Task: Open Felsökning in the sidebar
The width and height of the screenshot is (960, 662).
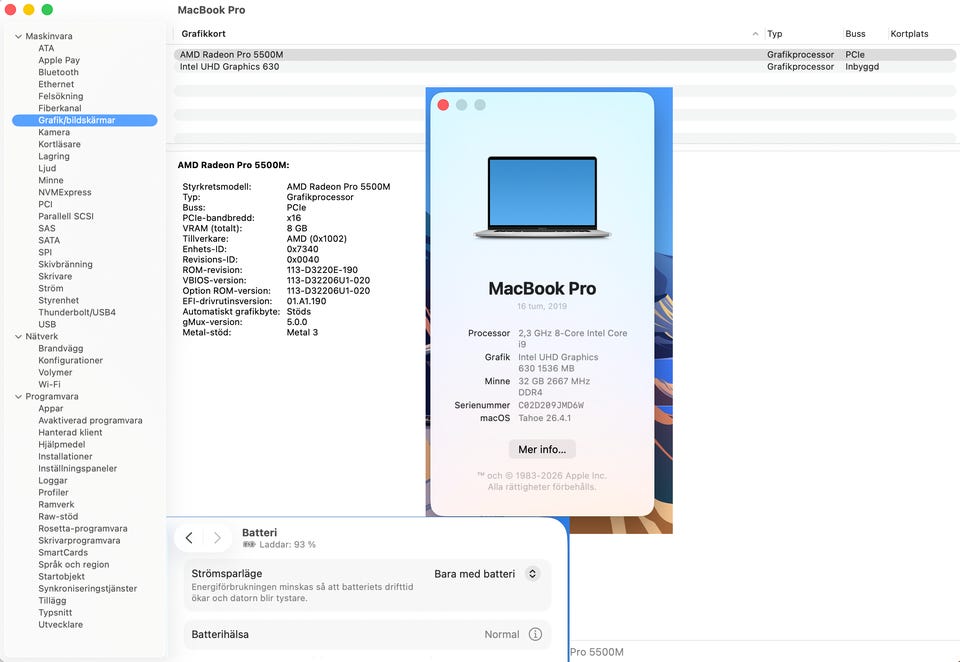Action: click(61, 96)
